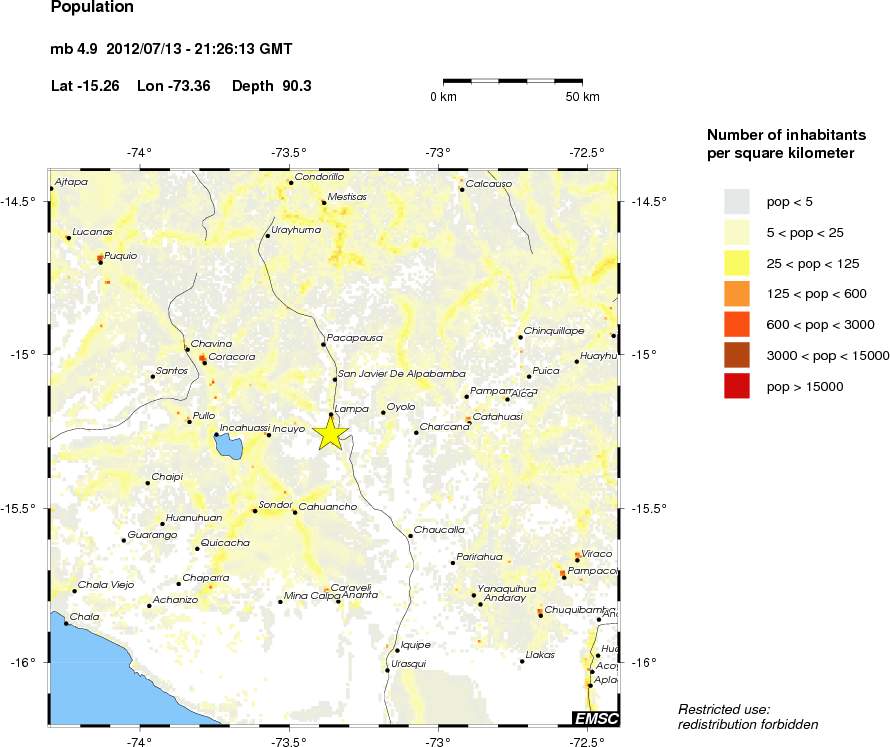This screenshot has width=890, height=747.
Task: Click the 'Caraveli' town label
Action: point(351,587)
